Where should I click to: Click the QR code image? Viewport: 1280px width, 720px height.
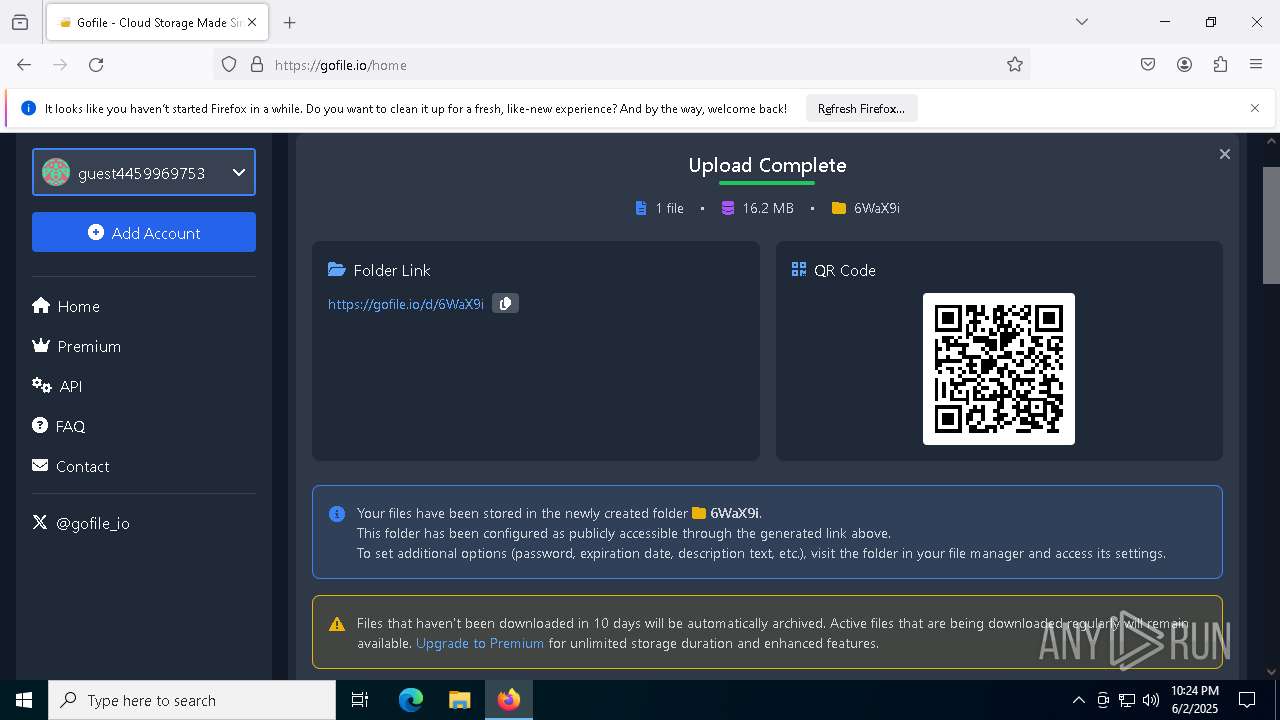click(998, 369)
